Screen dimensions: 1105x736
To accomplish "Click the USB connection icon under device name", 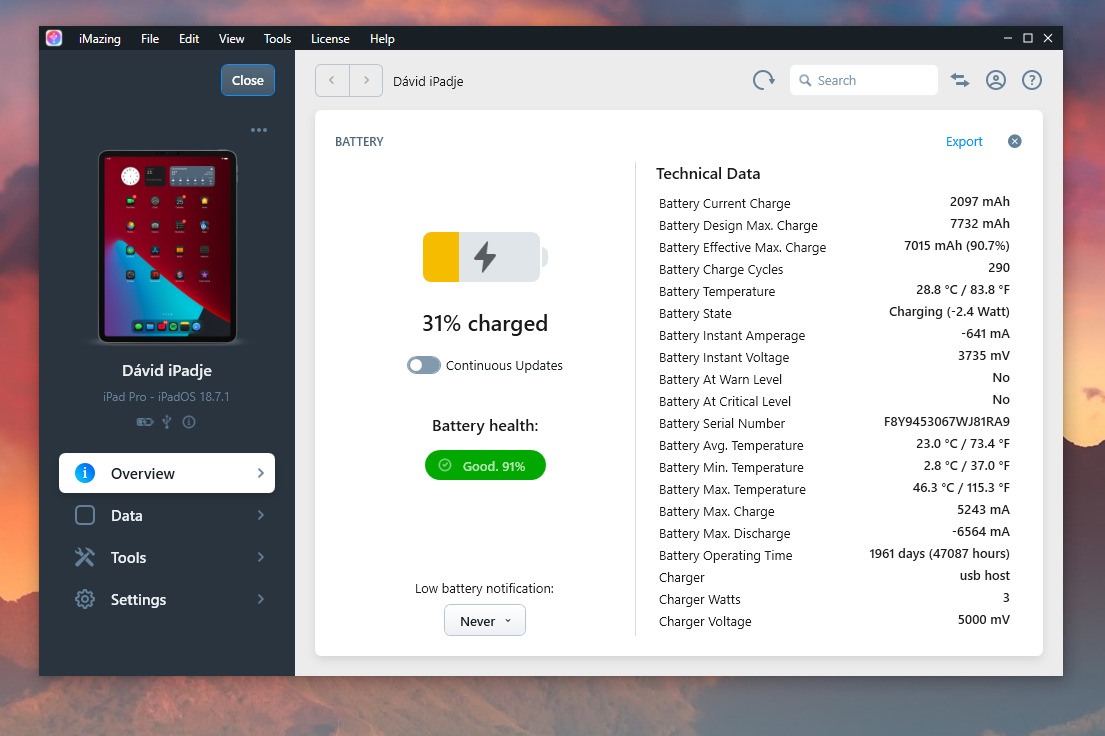I will pyautogui.click(x=167, y=422).
